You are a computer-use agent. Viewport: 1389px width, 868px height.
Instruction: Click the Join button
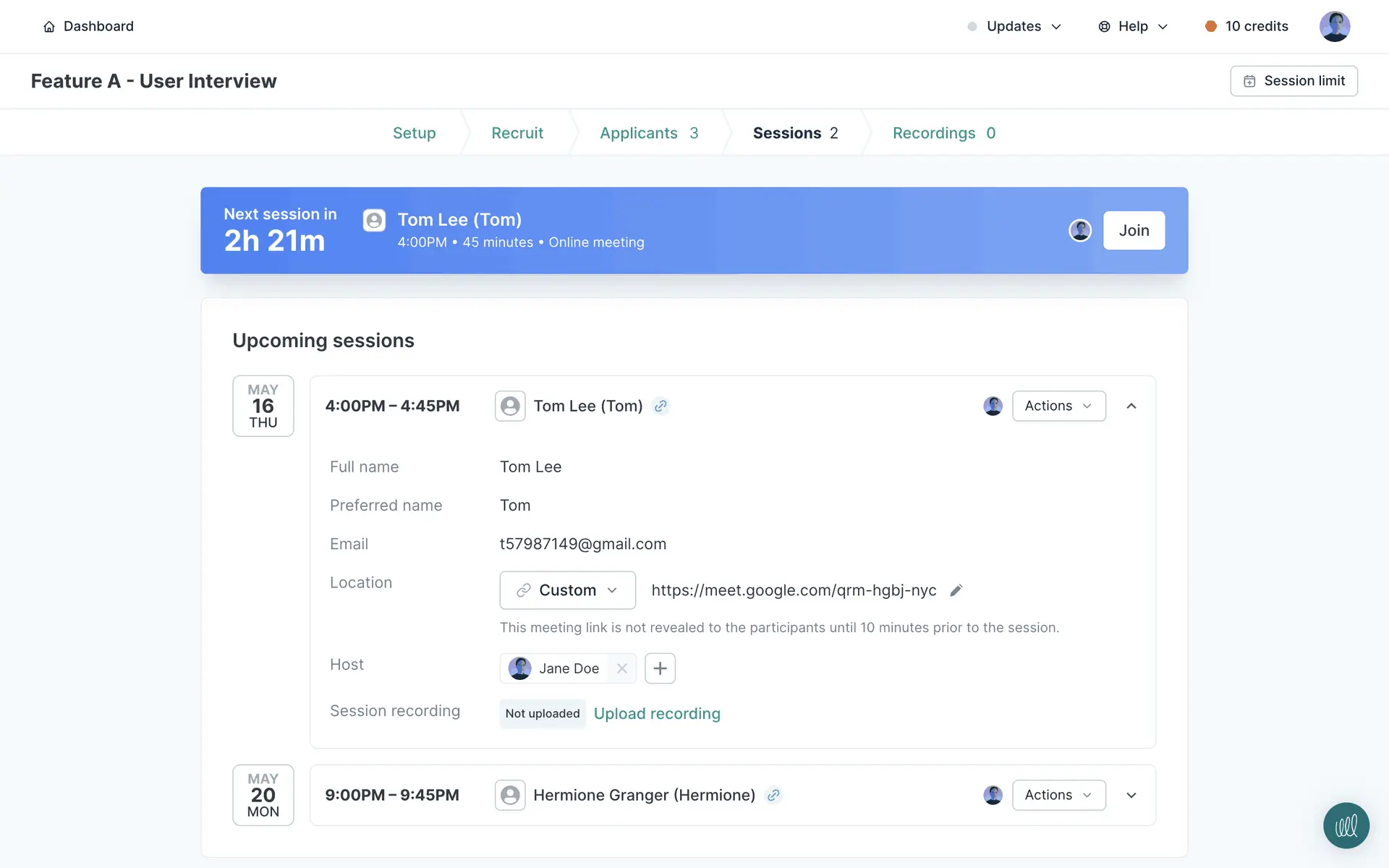click(1134, 231)
